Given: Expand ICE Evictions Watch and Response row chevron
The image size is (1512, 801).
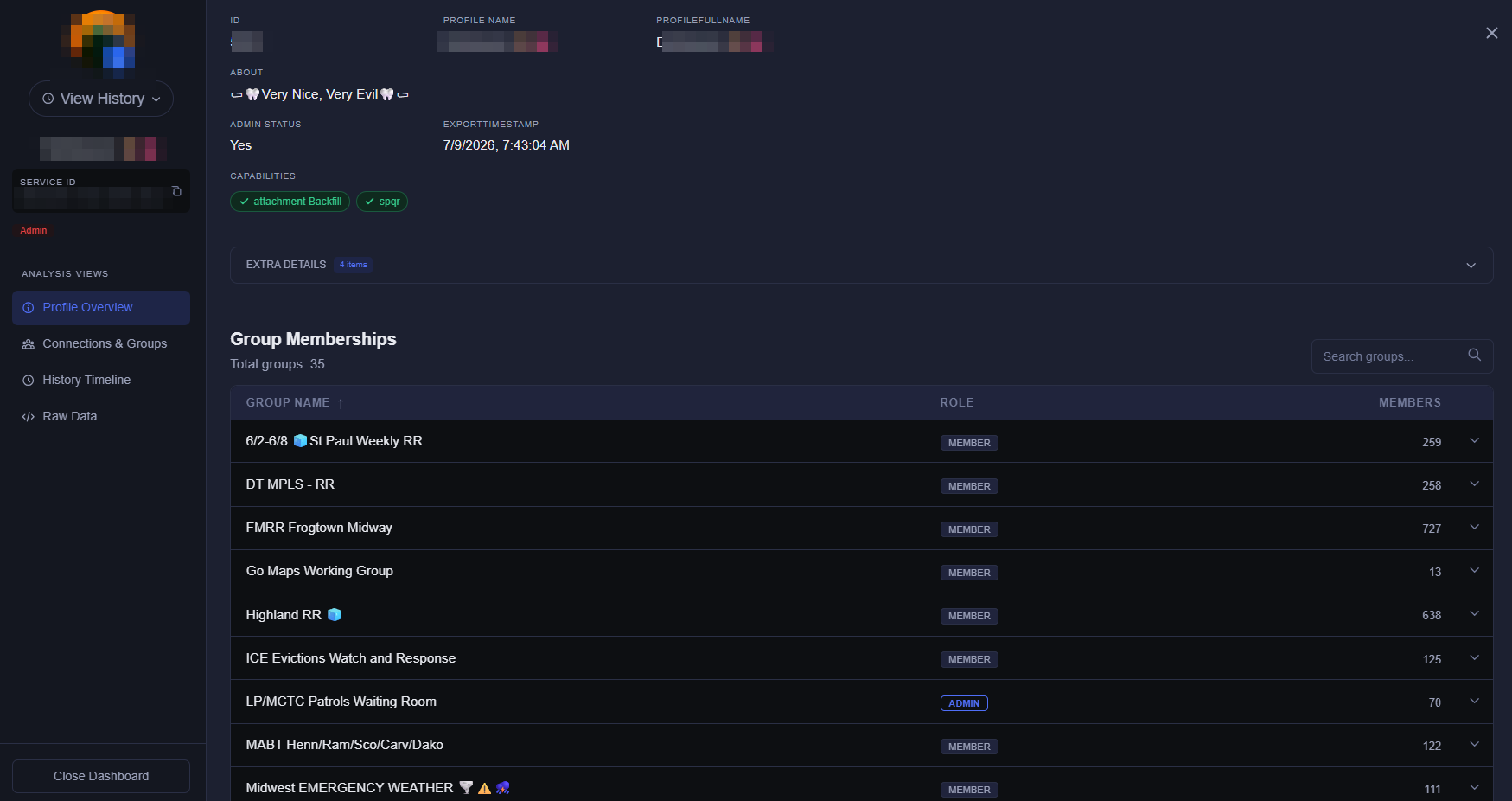Looking at the screenshot, I should [1474, 658].
